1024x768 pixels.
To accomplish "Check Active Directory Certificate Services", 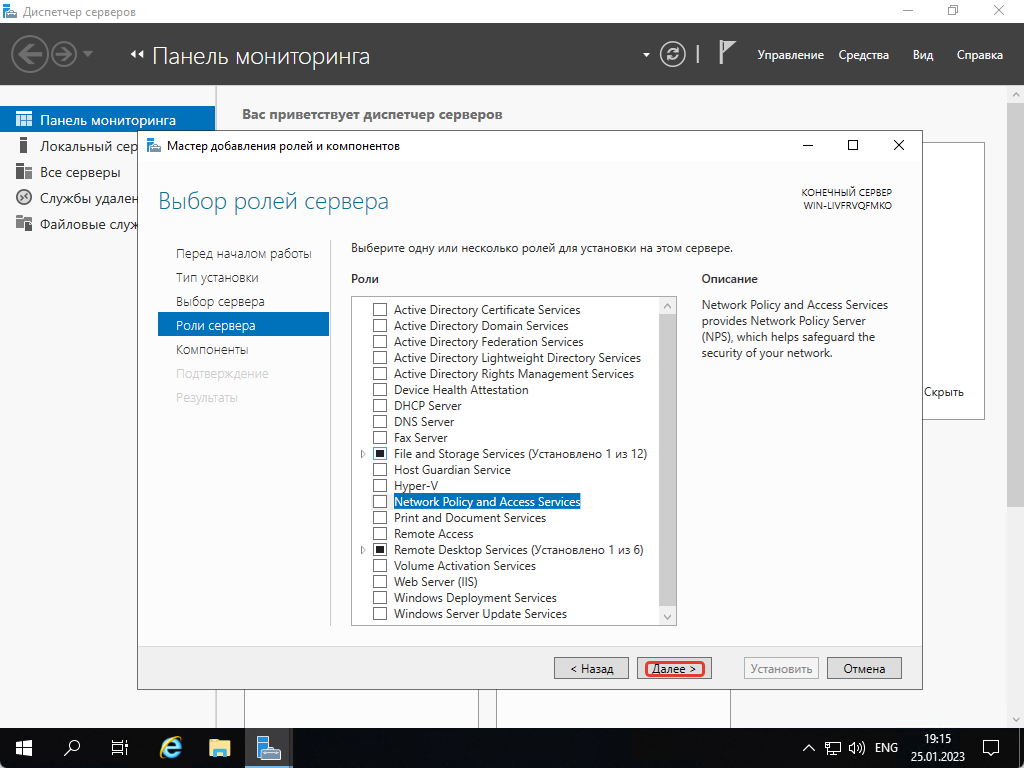I will tap(379, 310).
